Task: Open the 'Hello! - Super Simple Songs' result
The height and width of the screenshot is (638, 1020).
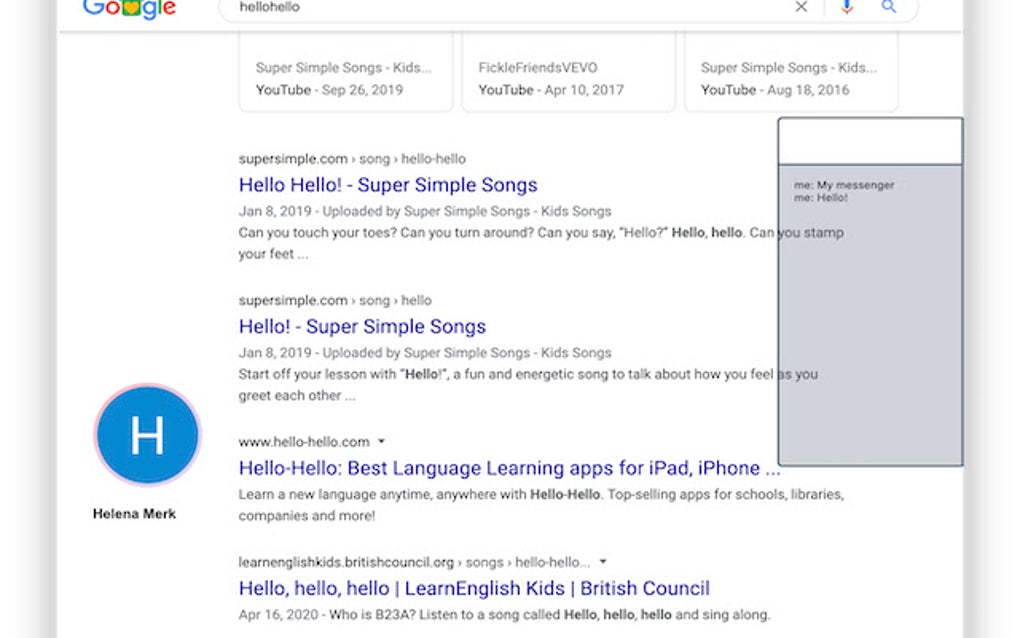Action: [x=362, y=327]
